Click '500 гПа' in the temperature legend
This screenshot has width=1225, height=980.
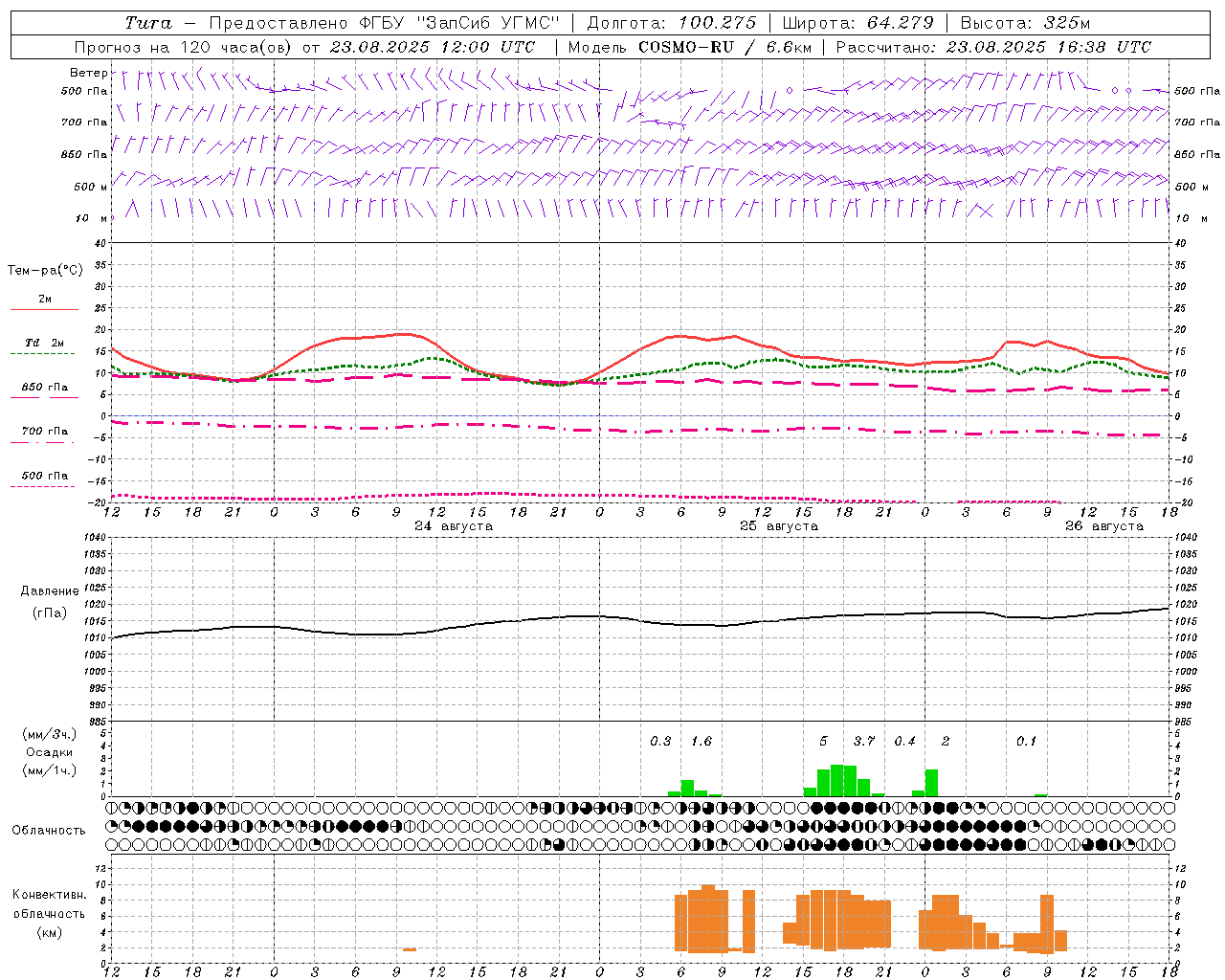tap(45, 476)
